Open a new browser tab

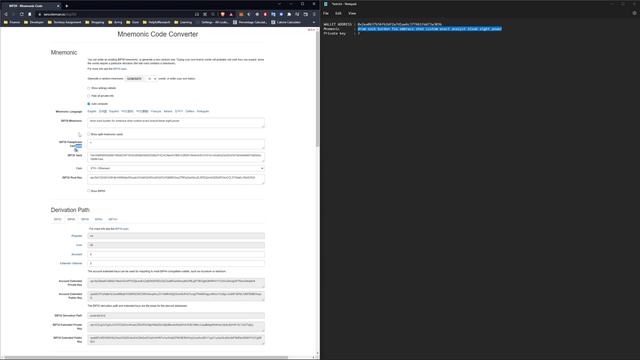67,6
